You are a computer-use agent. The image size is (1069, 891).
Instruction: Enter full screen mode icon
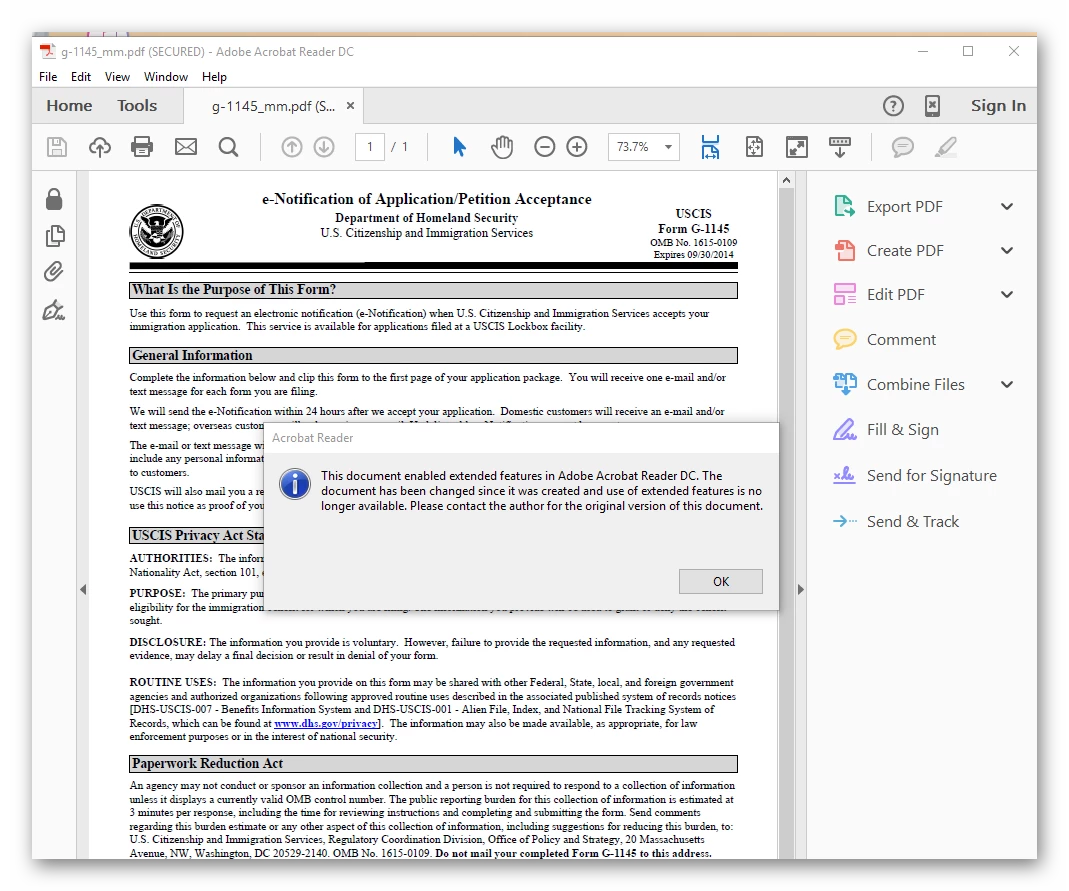click(796, 147)
